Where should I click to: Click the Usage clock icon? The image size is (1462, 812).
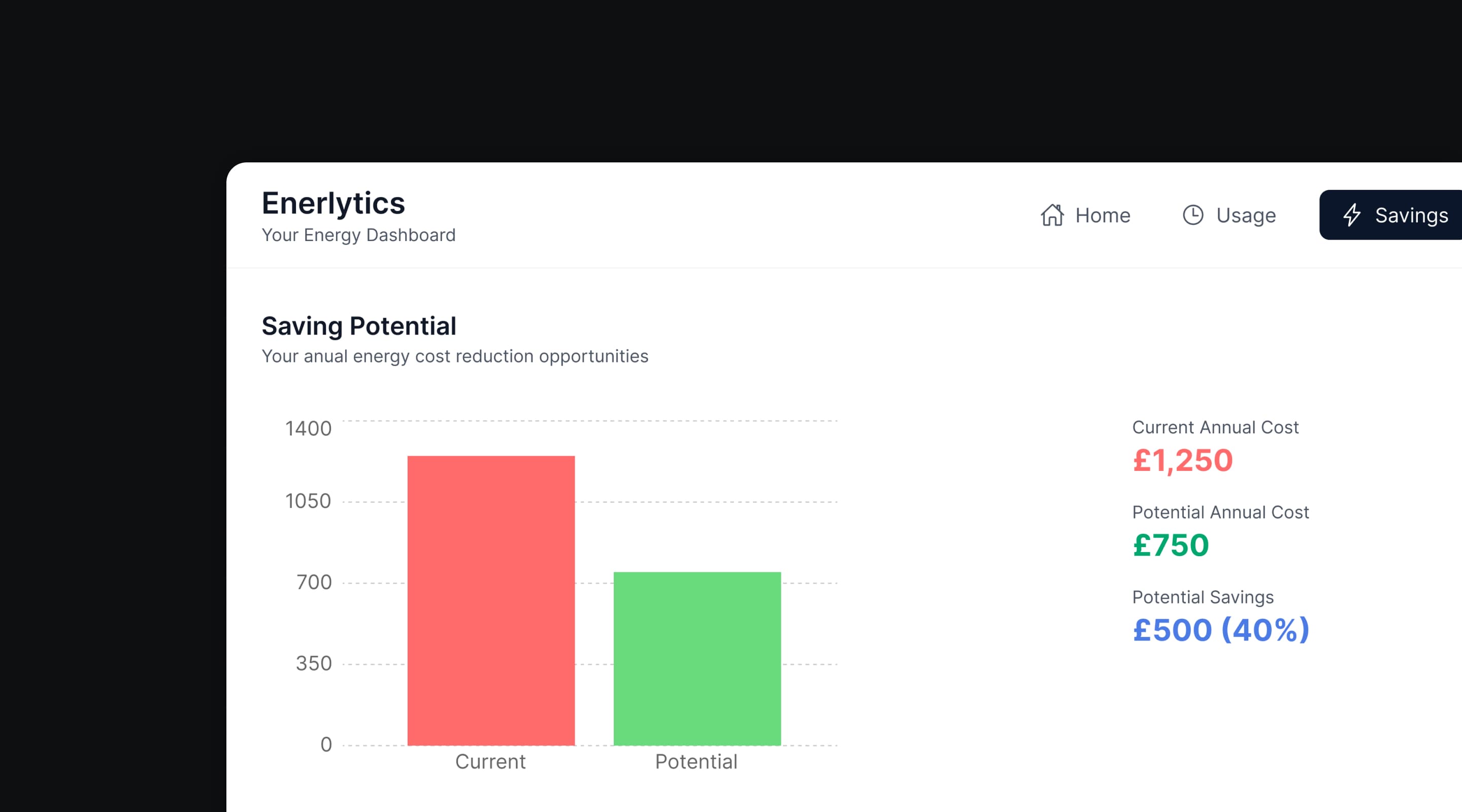(x=1192, y=215)
